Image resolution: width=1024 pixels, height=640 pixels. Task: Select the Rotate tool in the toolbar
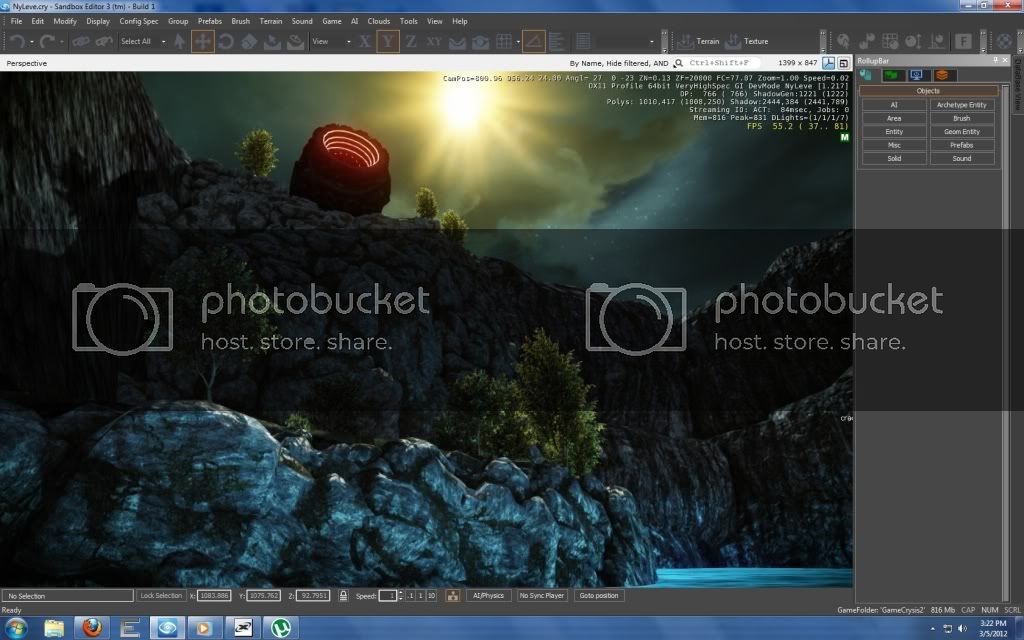(x=225, y=41)
